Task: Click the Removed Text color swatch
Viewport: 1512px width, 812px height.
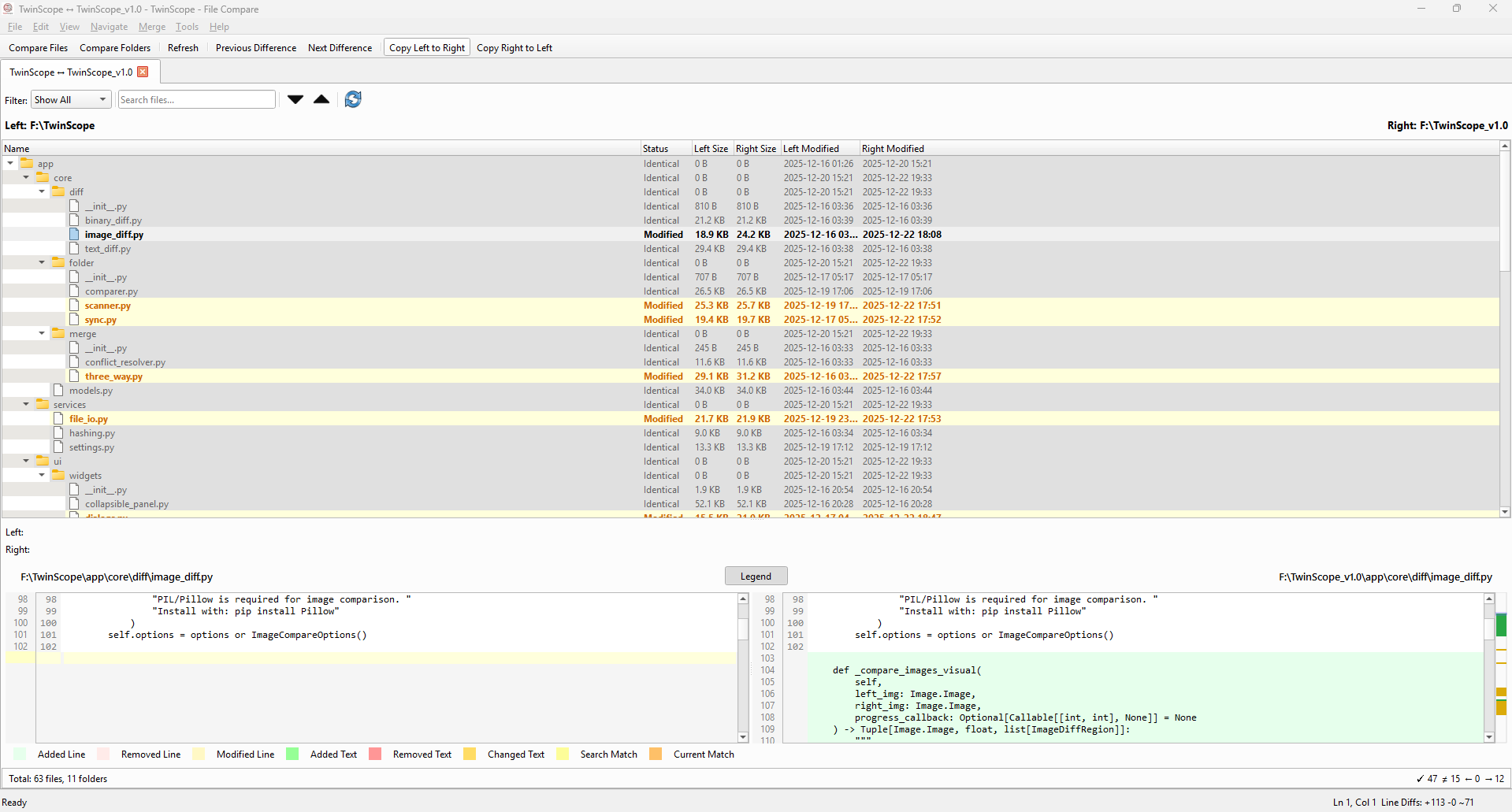Action: tap(375, 755)
